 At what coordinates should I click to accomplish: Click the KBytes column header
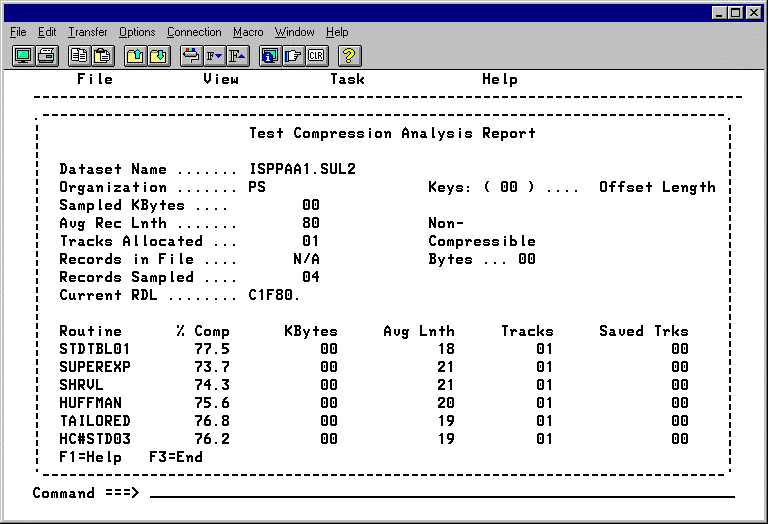coord(311,332)
